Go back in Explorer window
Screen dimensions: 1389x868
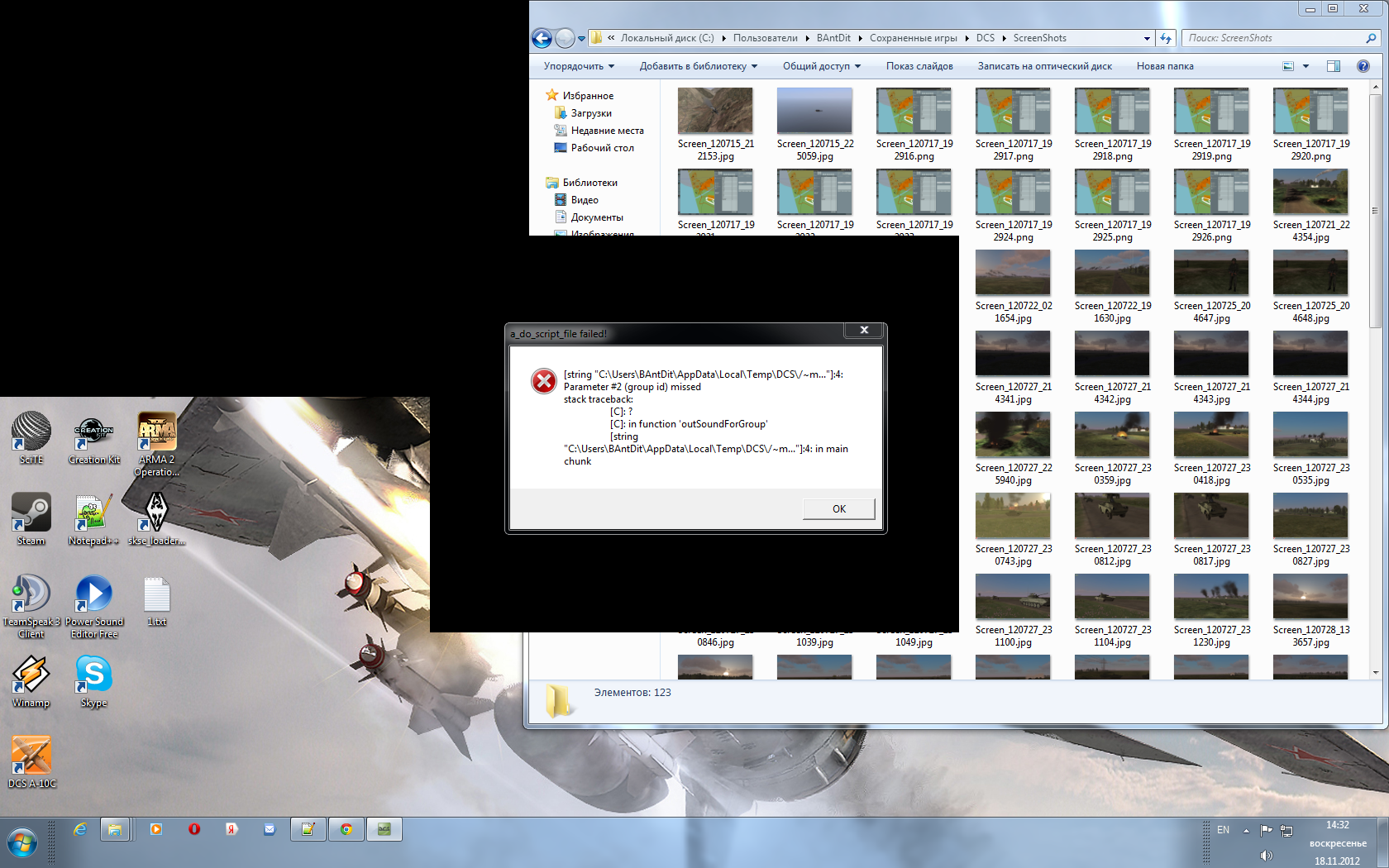coord(542,38)
